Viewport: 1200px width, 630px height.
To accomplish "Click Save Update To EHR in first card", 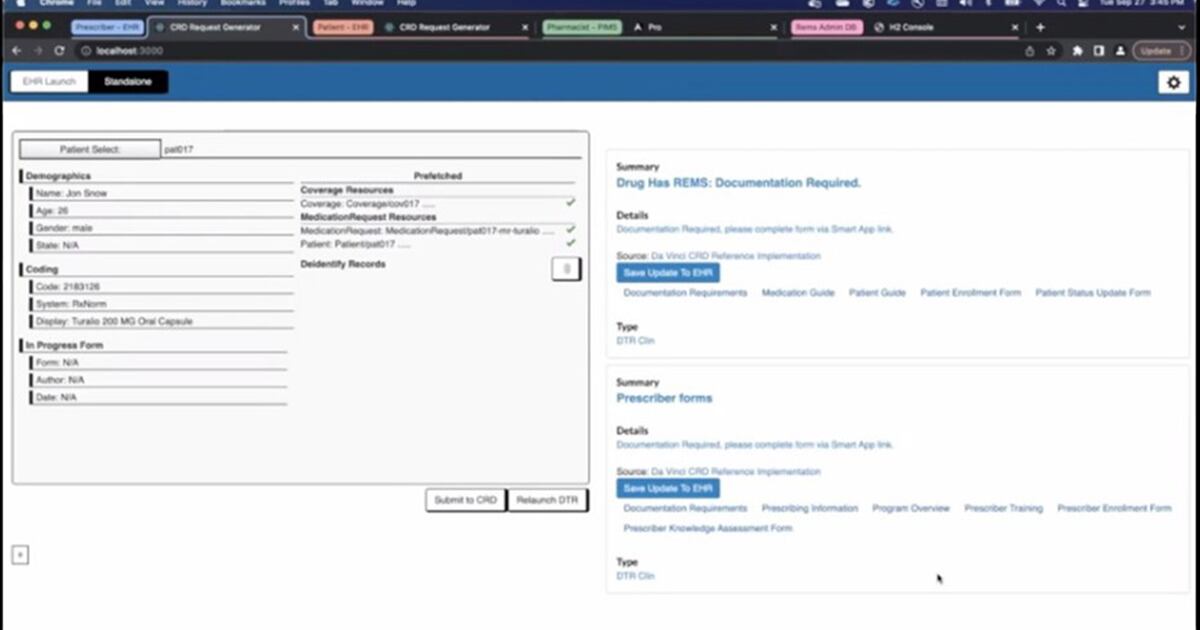I will [x=668, y=273].
